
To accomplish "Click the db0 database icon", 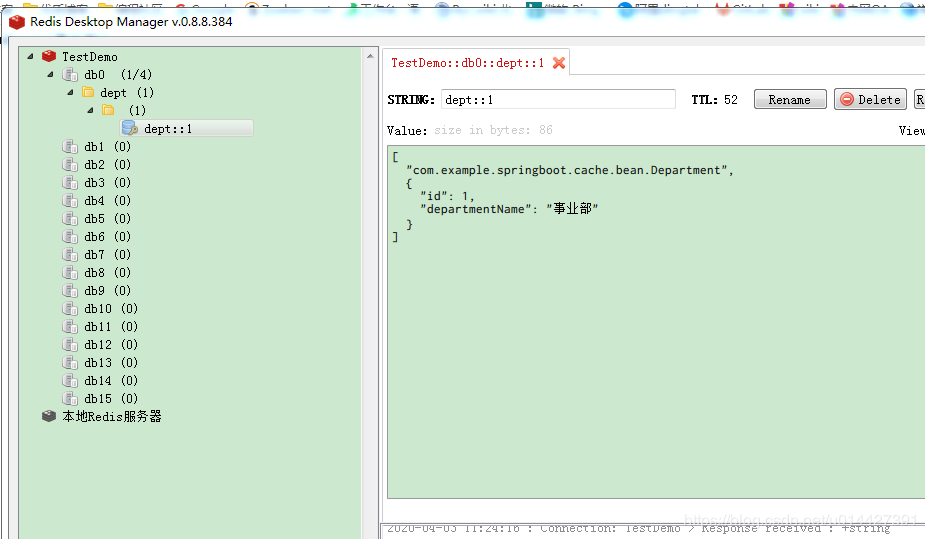I will point(70,75).
